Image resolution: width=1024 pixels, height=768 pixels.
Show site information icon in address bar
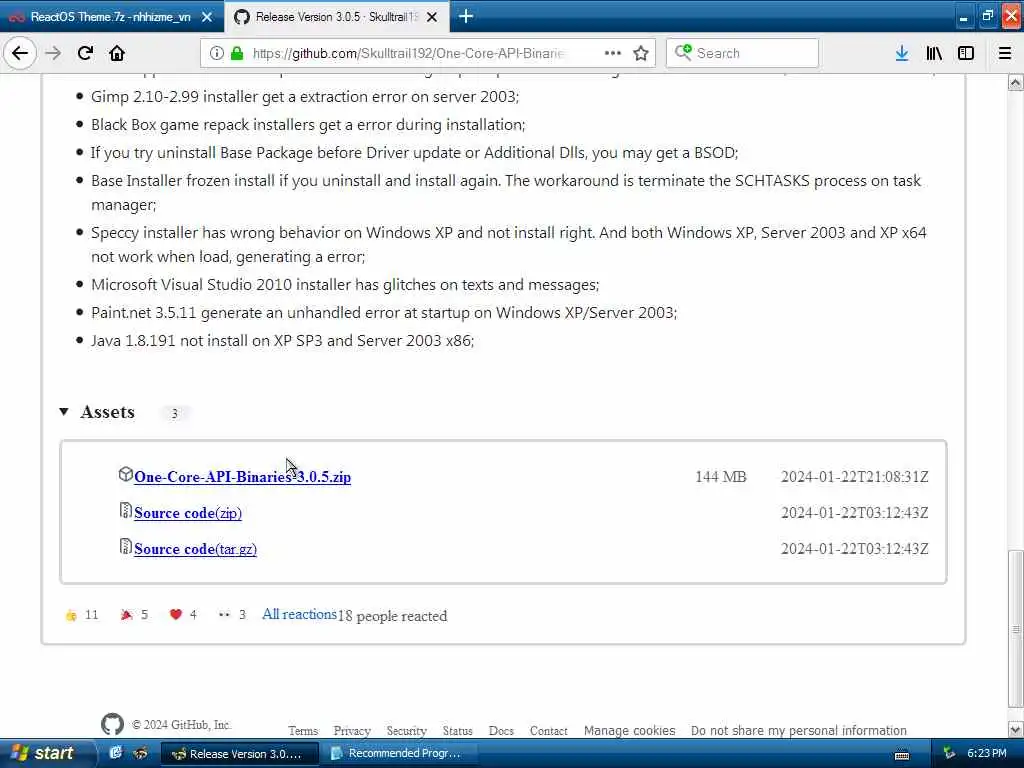216,53
